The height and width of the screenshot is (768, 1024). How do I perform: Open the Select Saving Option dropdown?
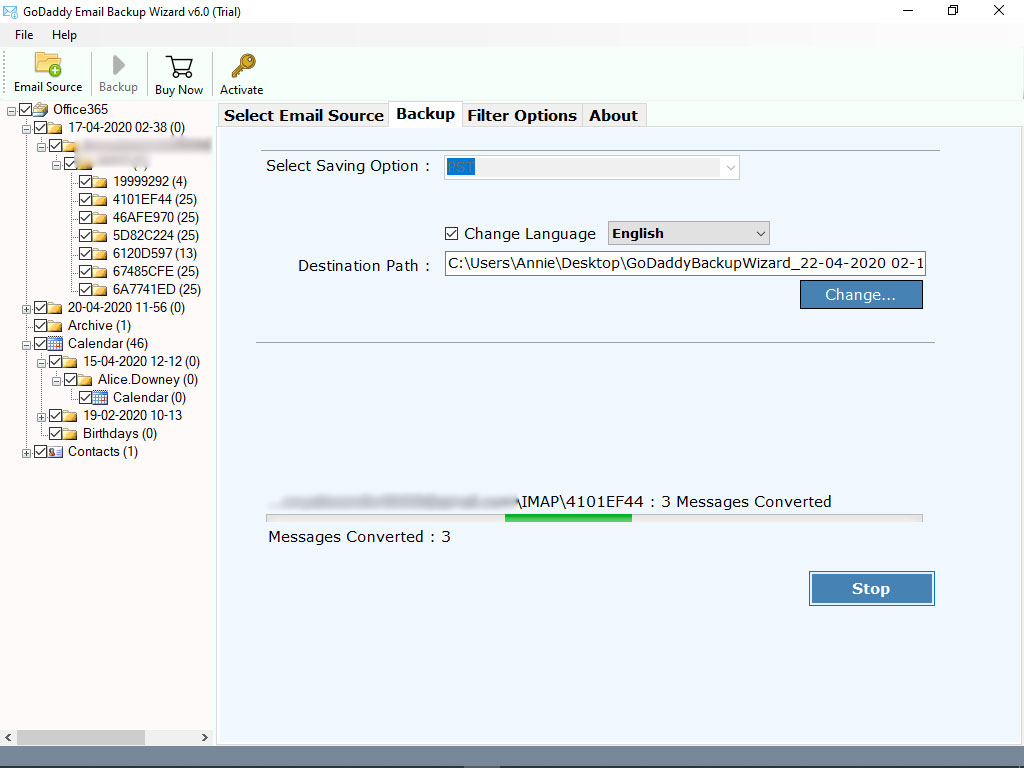tap(729, 167)
